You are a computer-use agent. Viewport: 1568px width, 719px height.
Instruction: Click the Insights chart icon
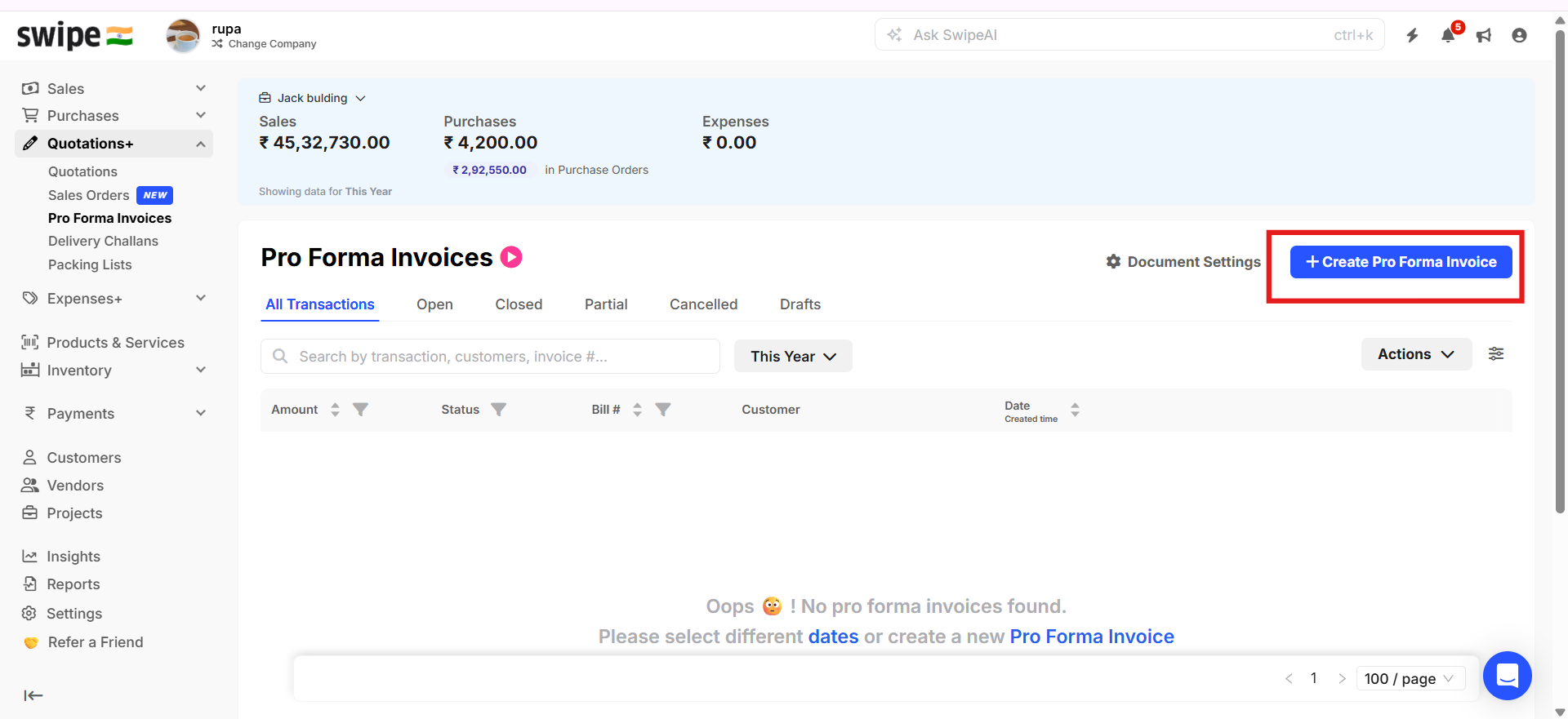[30, 556]
